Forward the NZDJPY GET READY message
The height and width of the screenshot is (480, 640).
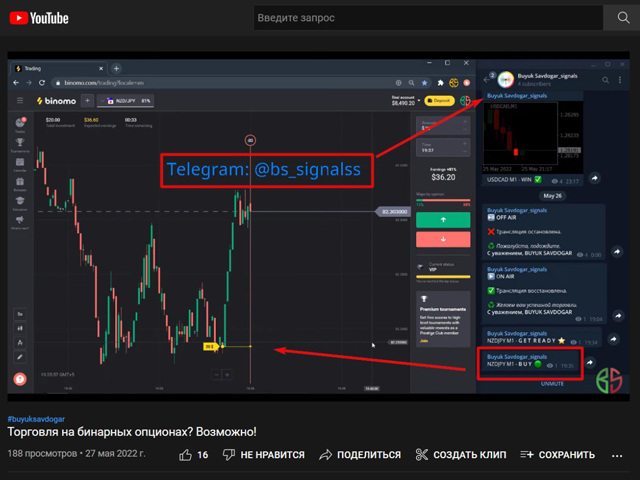(613, 339)
